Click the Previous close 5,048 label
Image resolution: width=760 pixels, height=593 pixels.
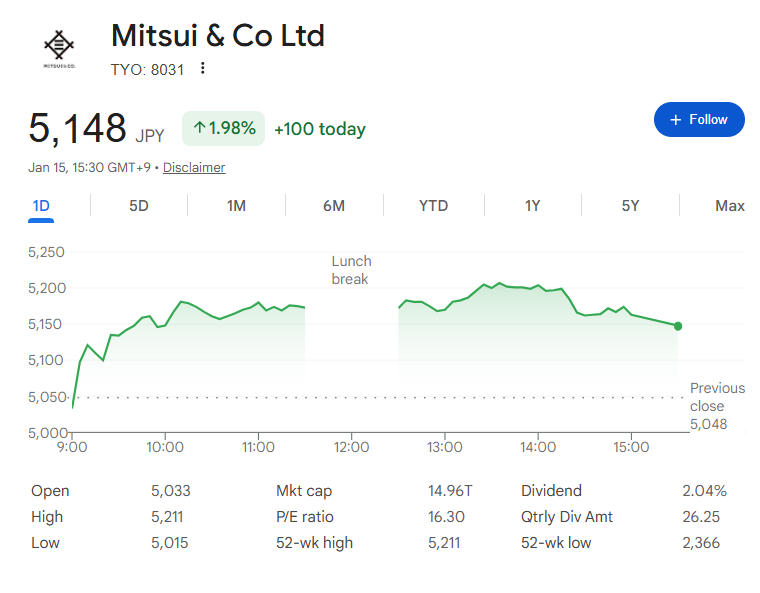click(717, 406)
